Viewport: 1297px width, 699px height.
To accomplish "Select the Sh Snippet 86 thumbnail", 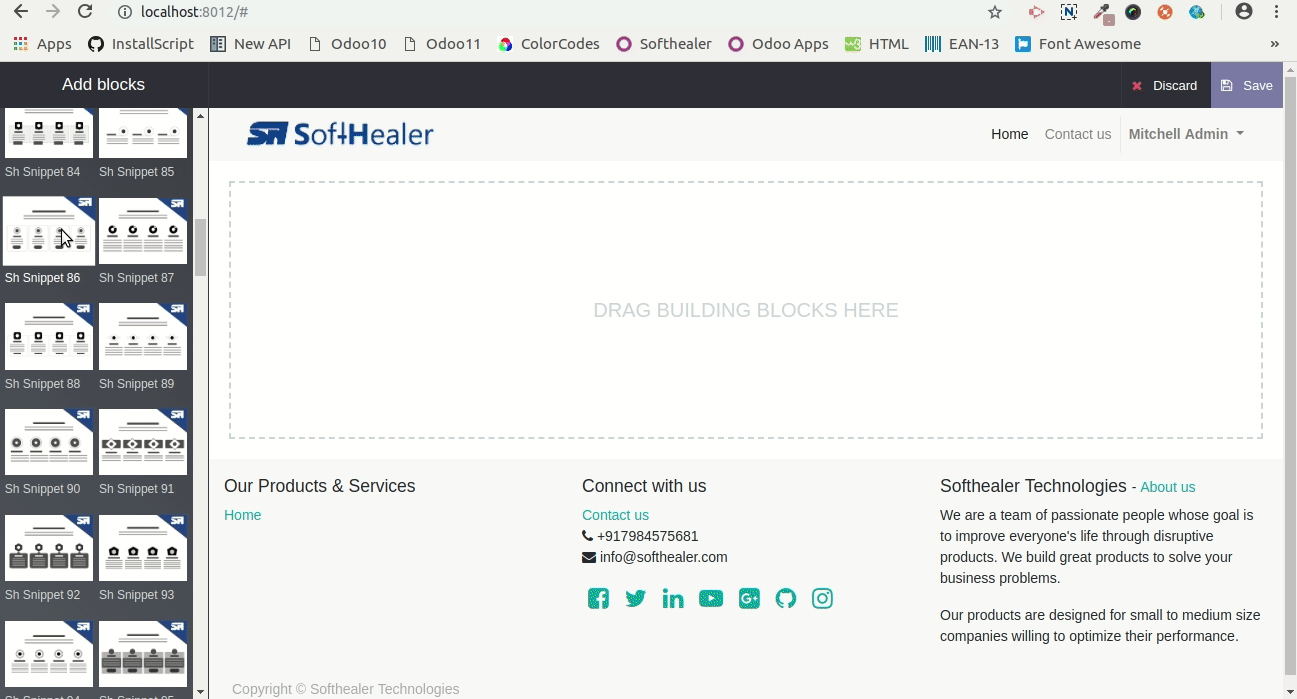I will pyautogui.click(x=48, y=231).
